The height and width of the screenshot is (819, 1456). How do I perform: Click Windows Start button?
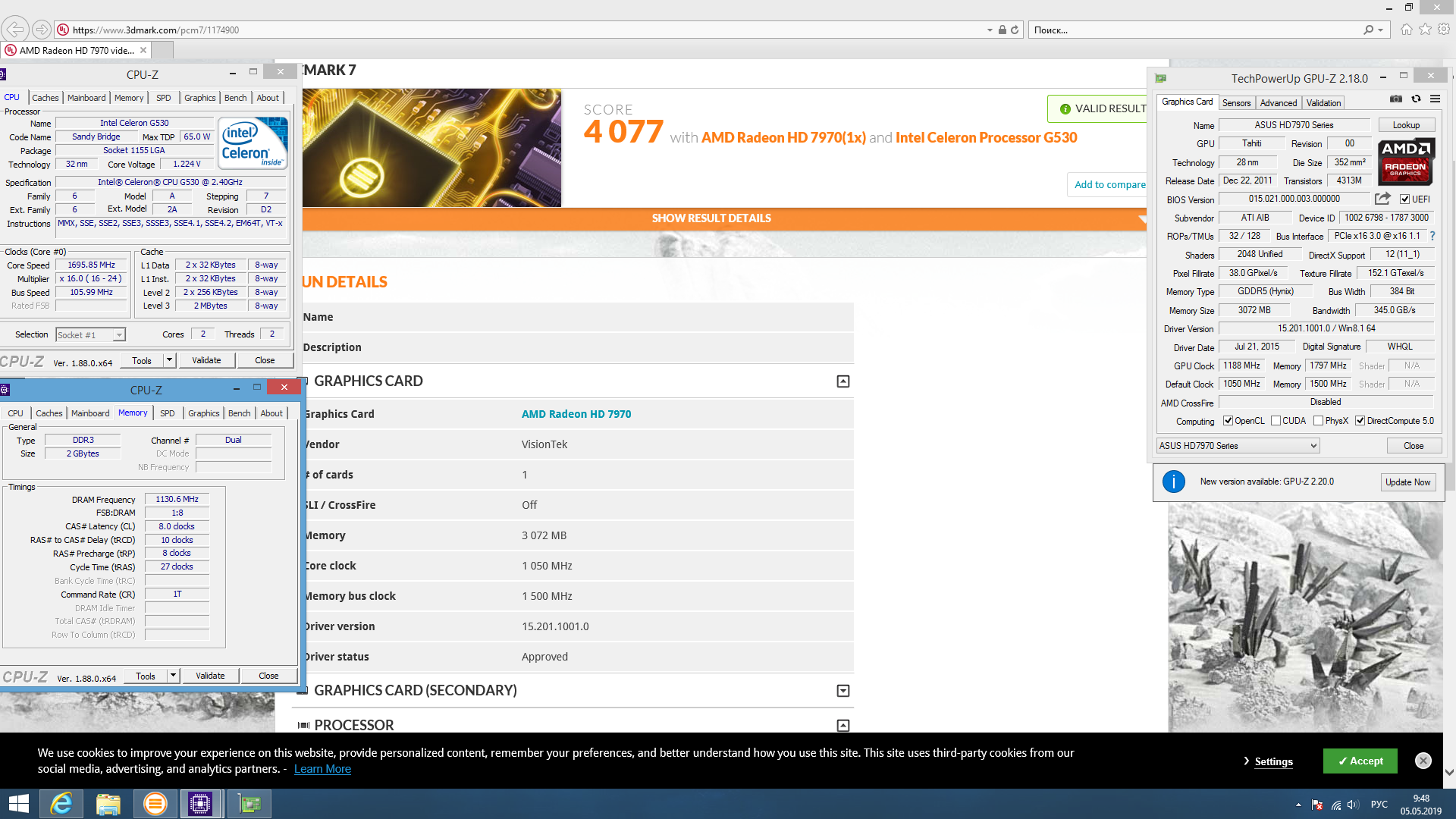point(18,804)
